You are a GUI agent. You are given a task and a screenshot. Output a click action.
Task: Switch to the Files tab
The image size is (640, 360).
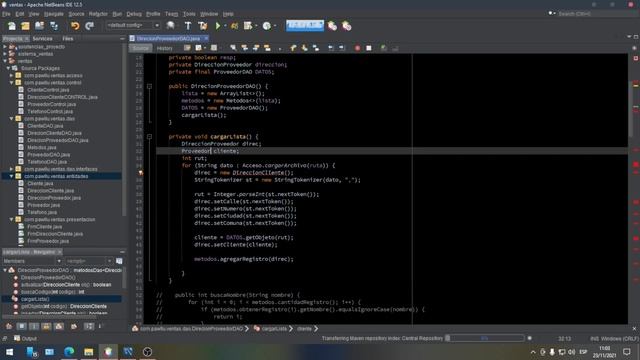68,38
